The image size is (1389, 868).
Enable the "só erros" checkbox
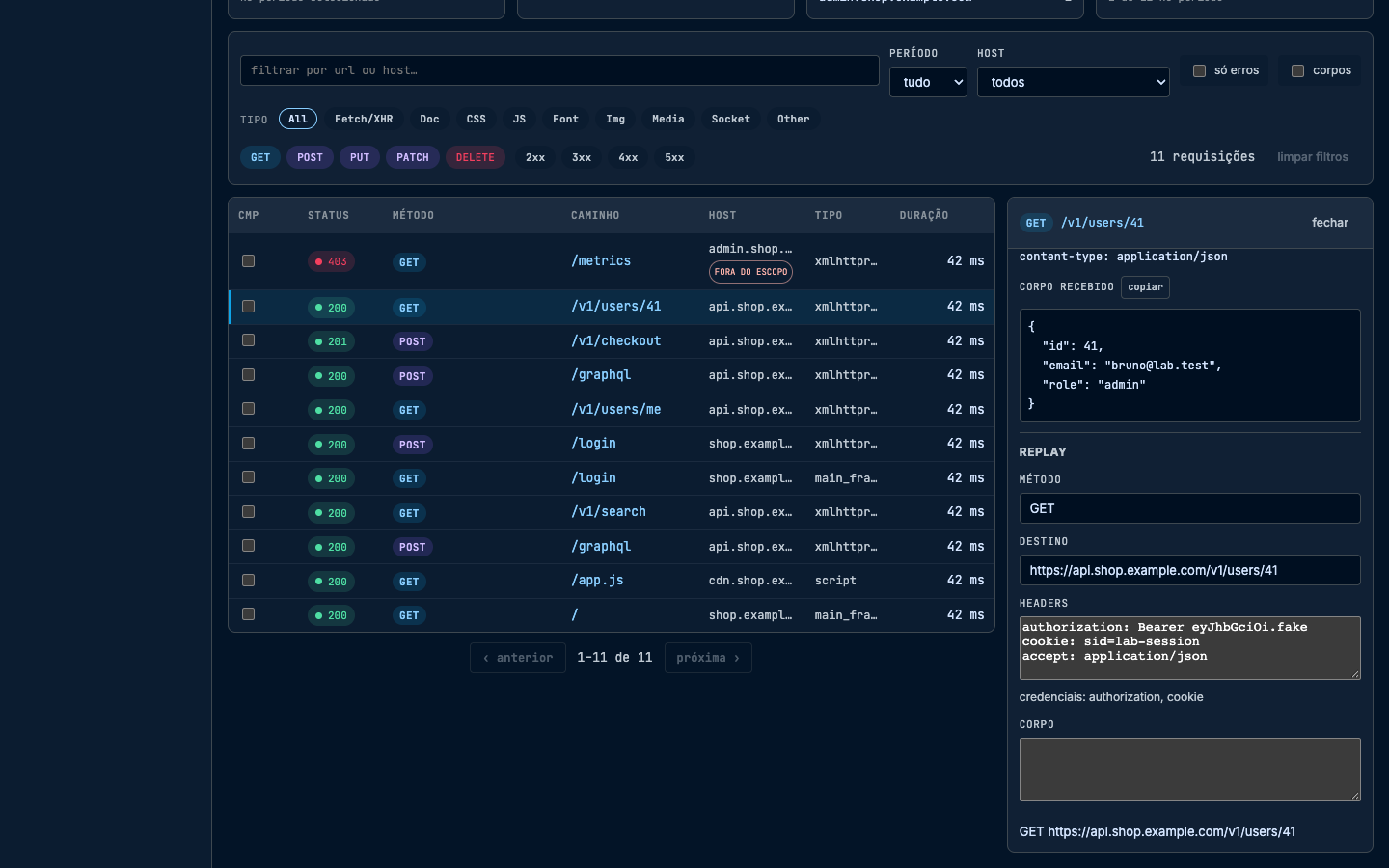pyautogui.click(x=1199, y=70)
